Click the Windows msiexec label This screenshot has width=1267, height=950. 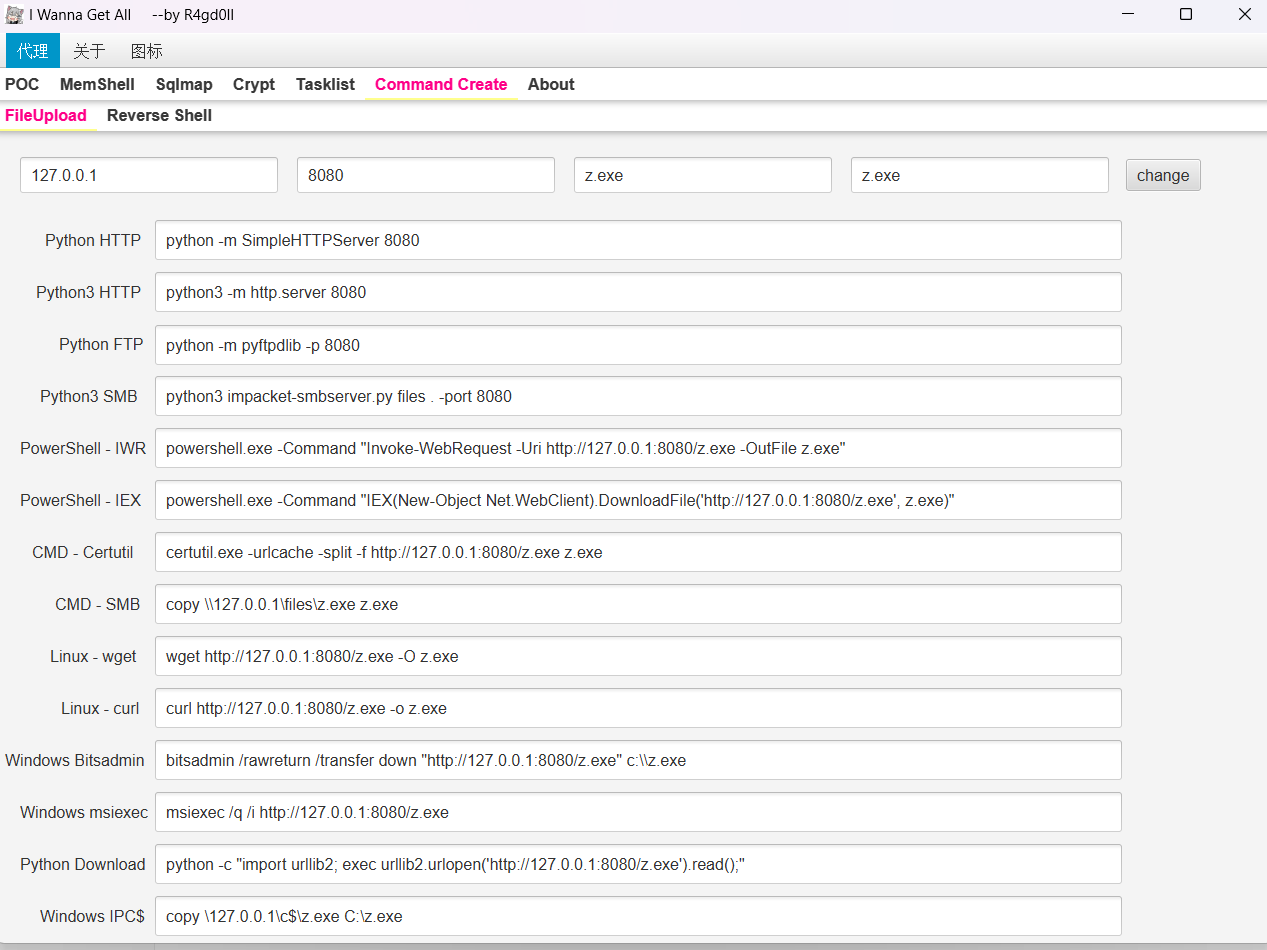(x=84, y=812)
